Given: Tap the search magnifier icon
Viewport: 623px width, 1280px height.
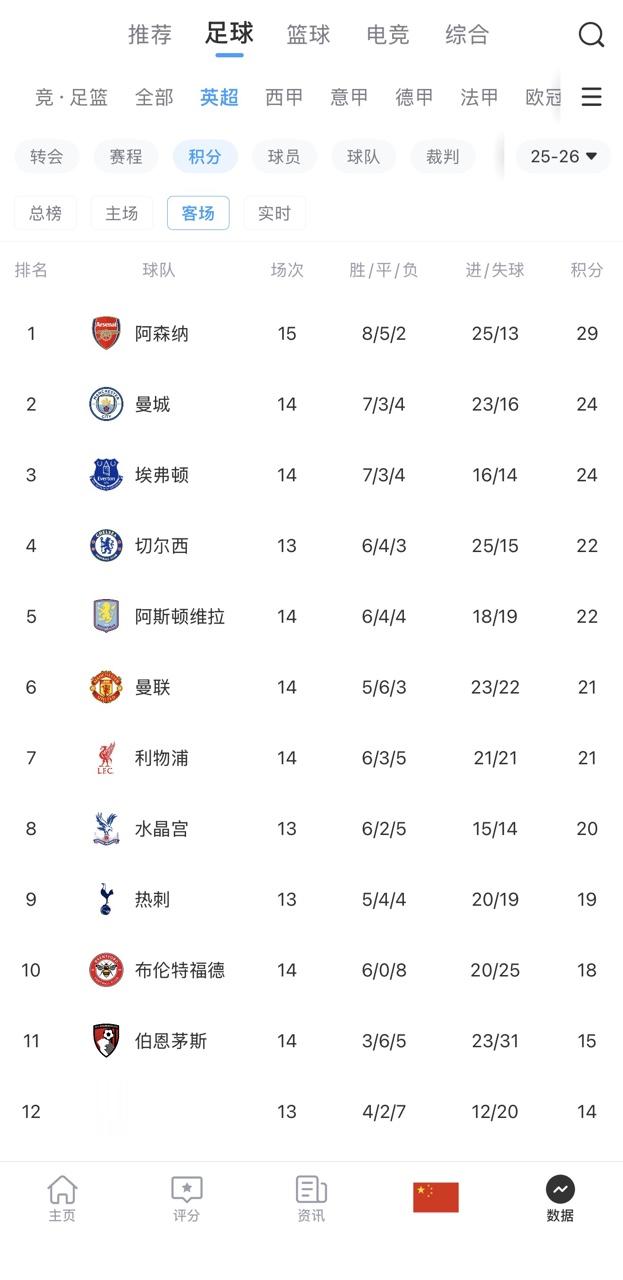Looking at the screenshot, I should pyautogui.click(x=591, y=35).
